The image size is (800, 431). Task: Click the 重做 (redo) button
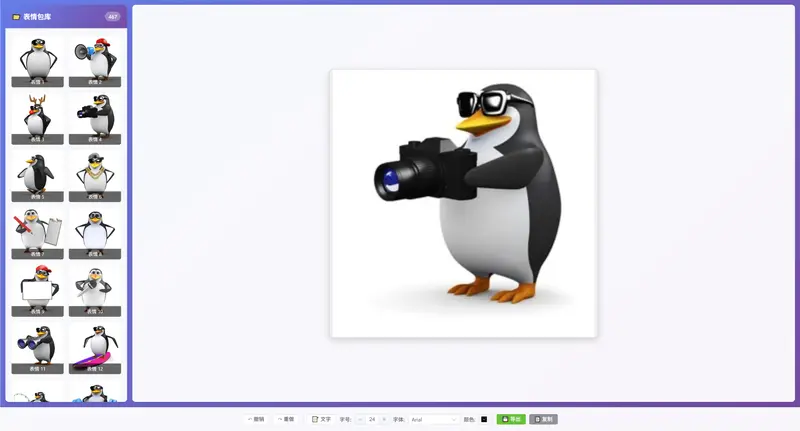286,419
